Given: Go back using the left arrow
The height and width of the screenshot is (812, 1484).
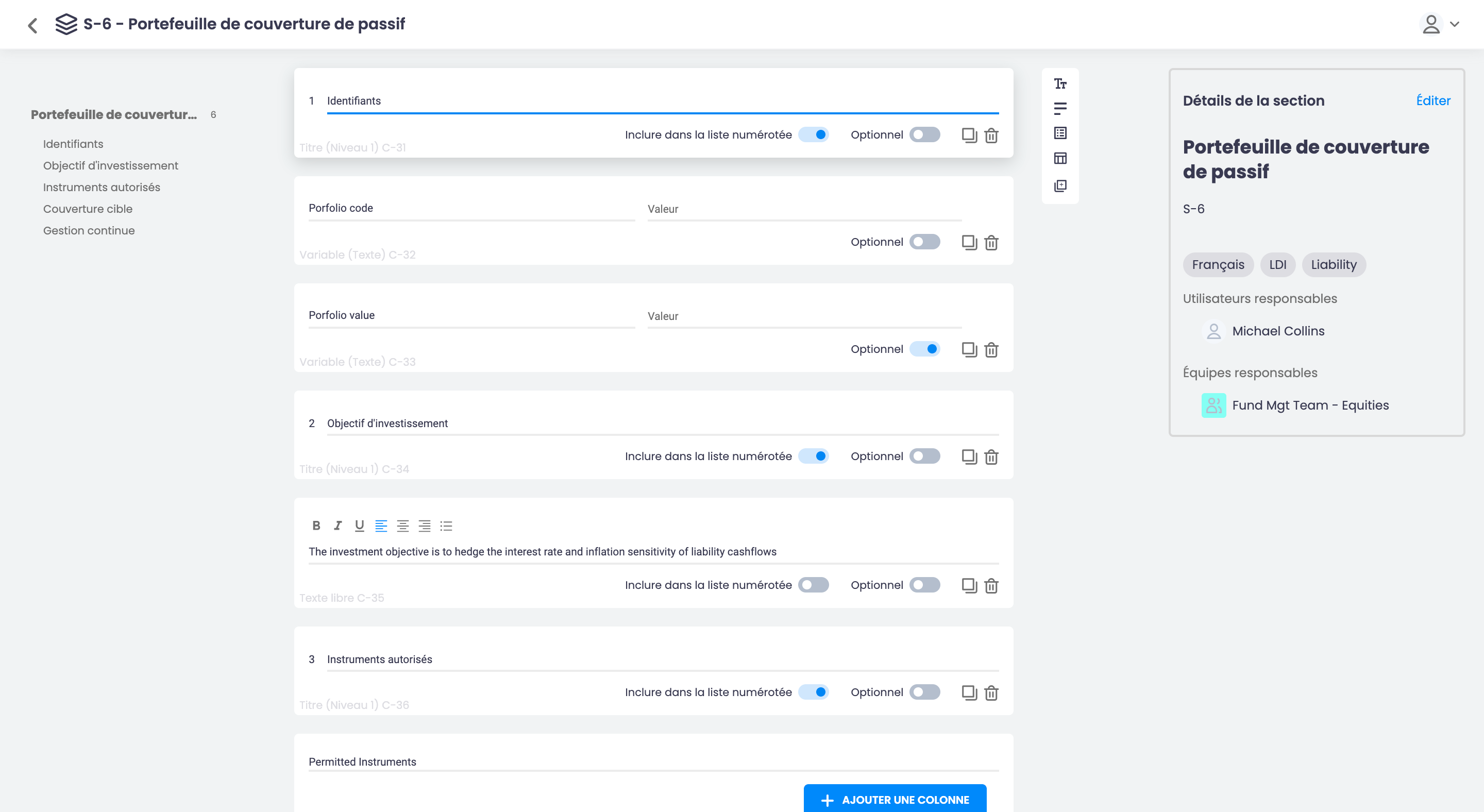Looking at the screenshot, I should click(x=32, y=24).
